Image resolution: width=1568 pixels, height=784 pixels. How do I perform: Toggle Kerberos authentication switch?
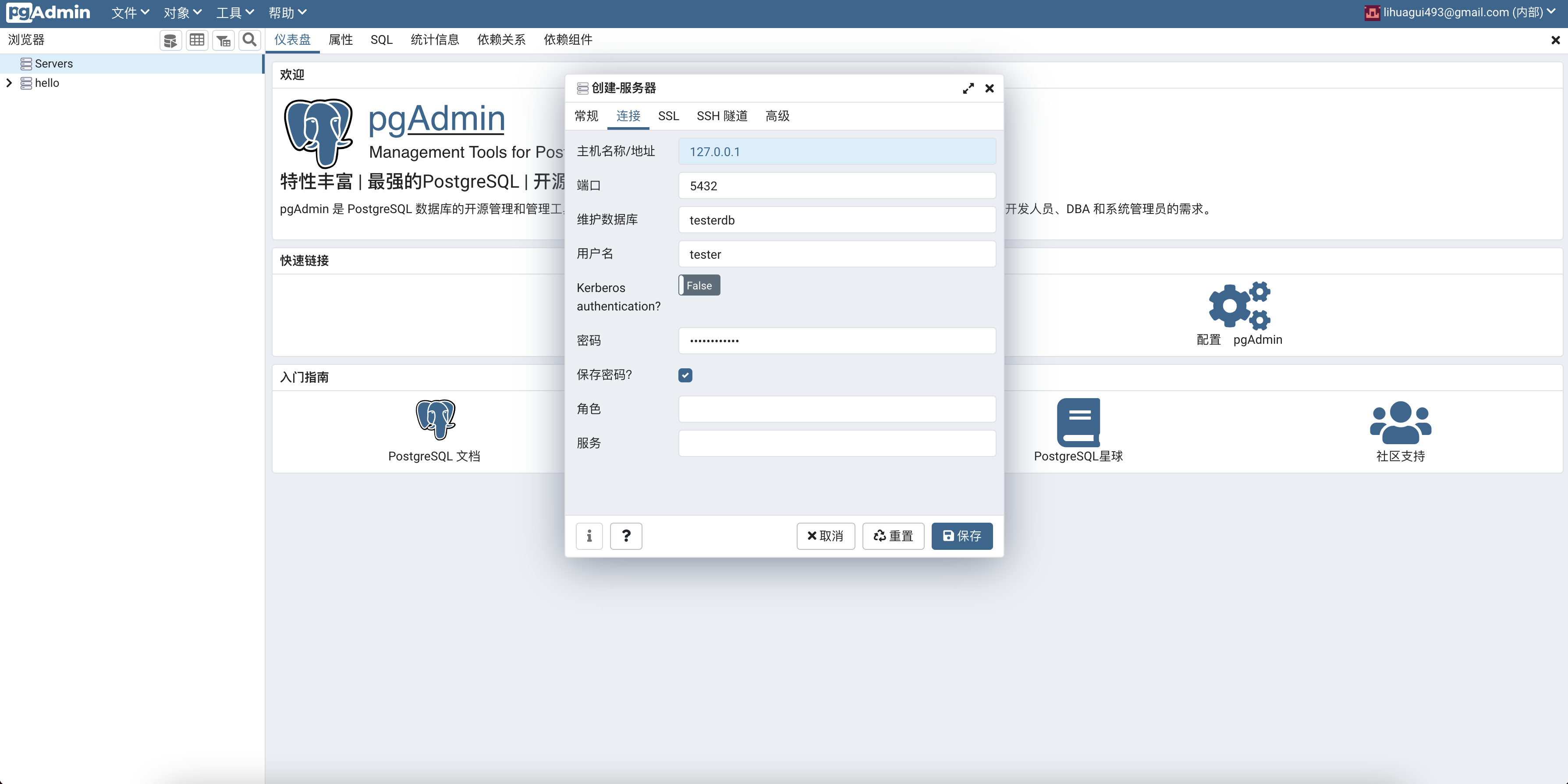699,285
